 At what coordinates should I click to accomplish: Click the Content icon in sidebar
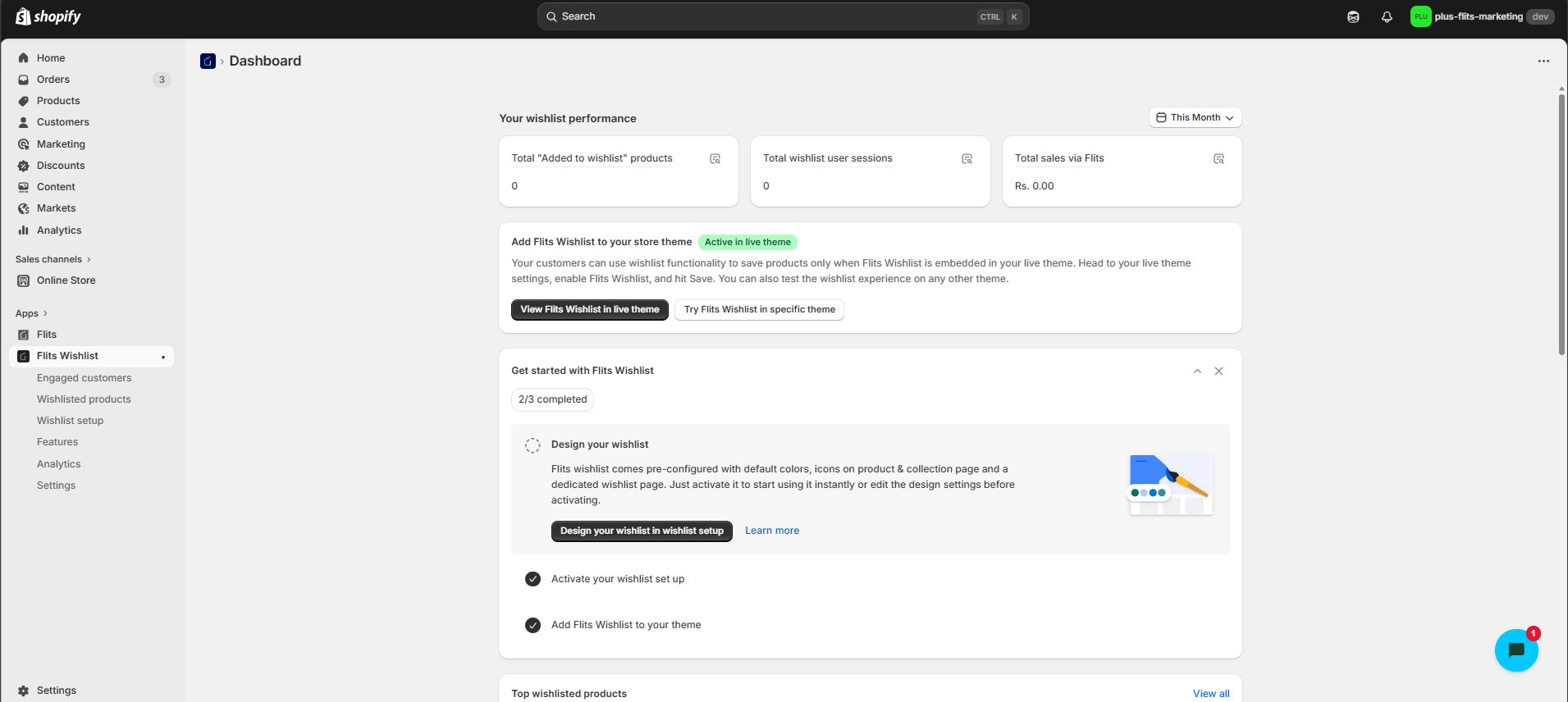click(x=24, y=187)
